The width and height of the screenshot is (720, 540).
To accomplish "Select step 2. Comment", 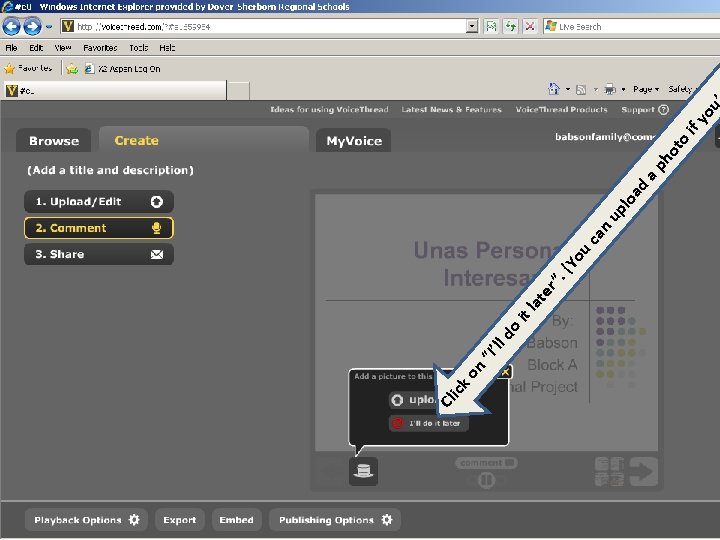I will pos(99,228).
